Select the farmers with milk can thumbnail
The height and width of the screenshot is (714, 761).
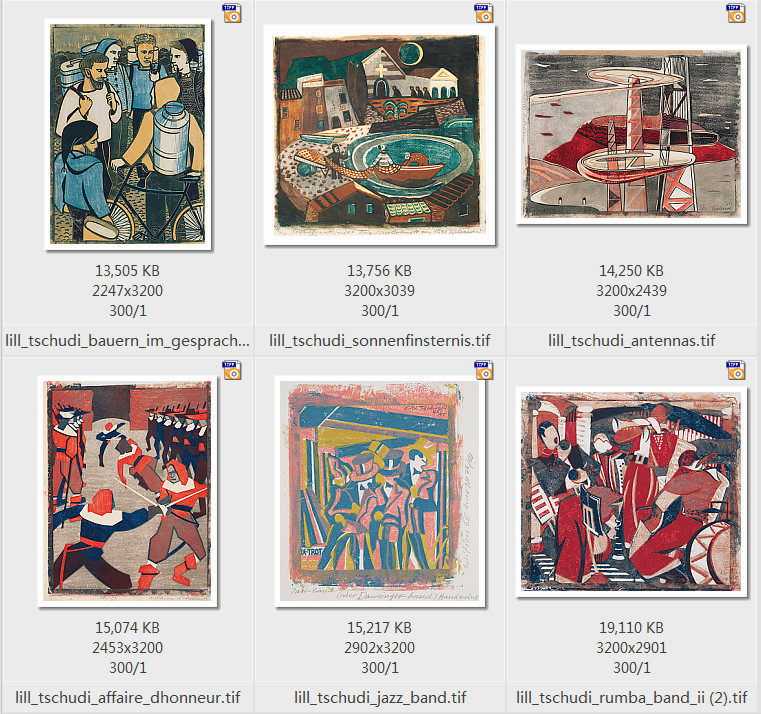[x=128, y=134]
